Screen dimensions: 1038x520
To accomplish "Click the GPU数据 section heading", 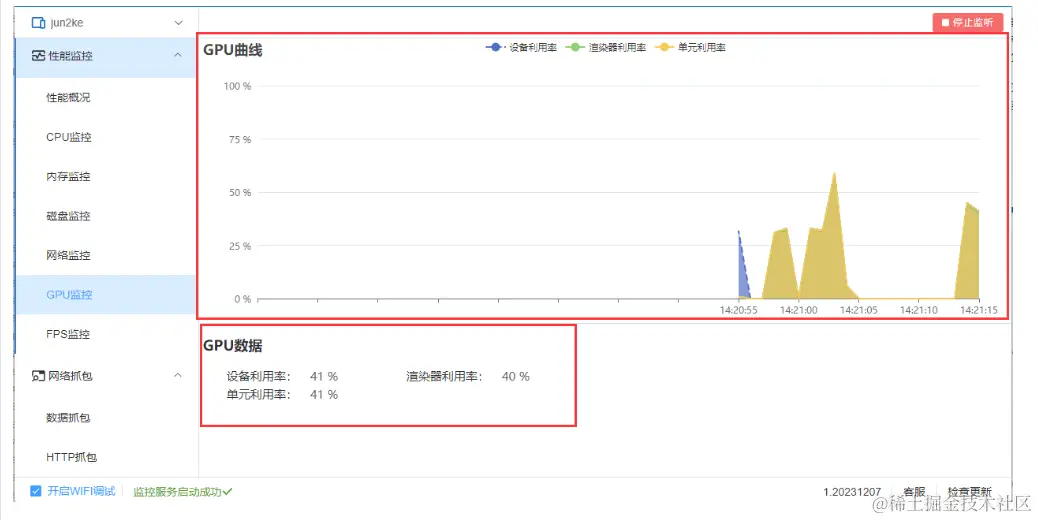I will (x=232, y=345).
